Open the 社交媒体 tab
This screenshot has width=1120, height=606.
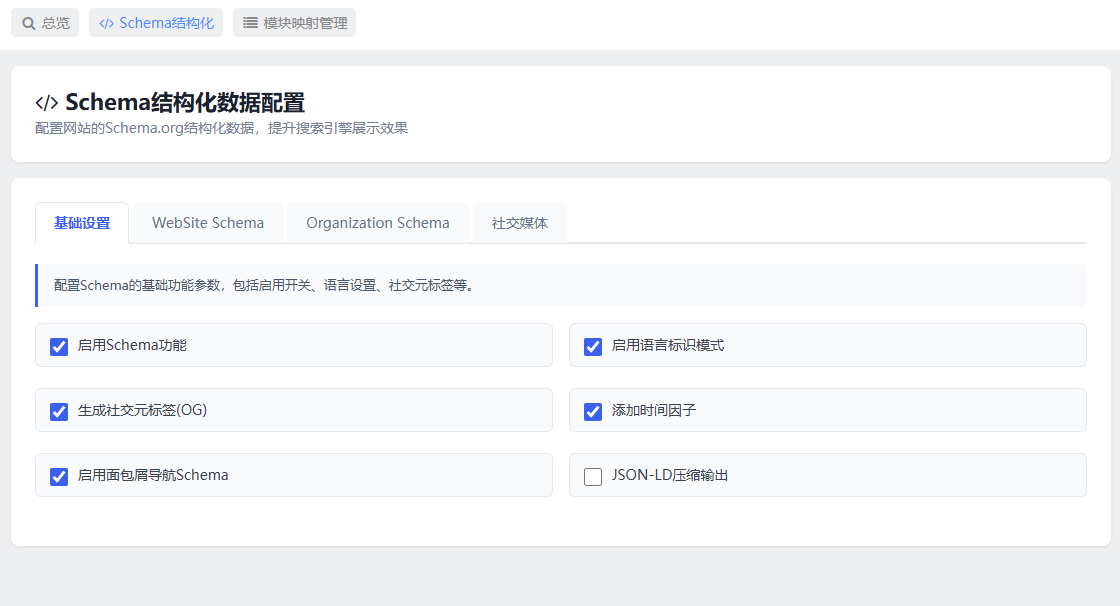coord(520,223)
